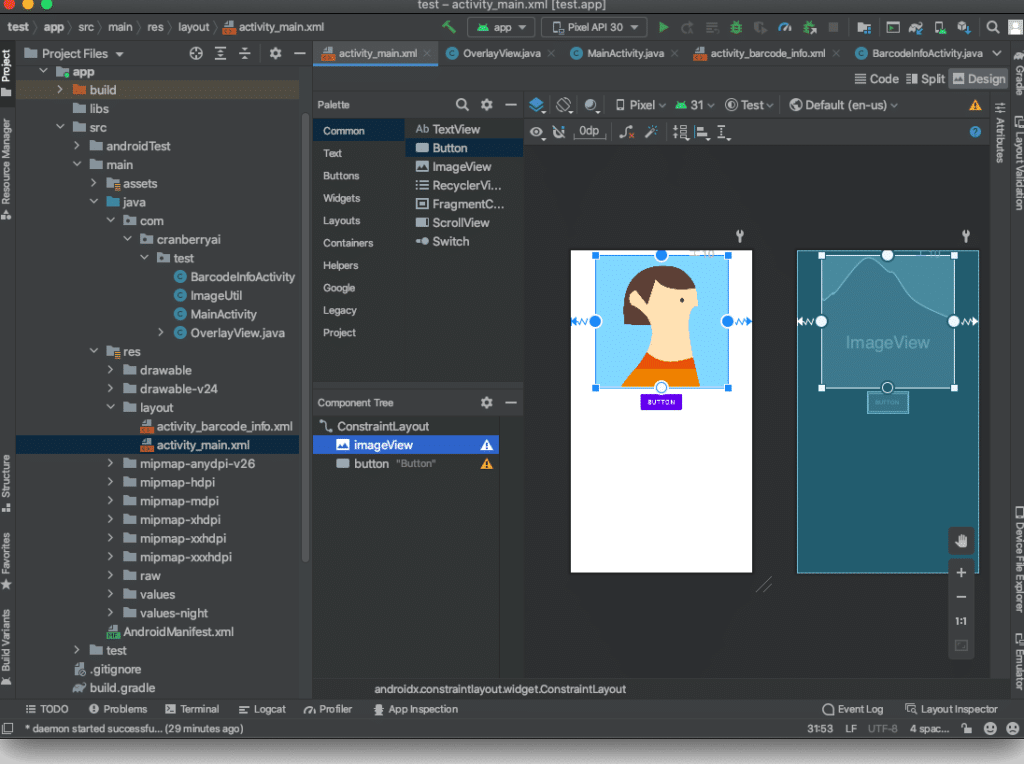
Task: Expand the build folder in project tree
Action: coord(60,89)
